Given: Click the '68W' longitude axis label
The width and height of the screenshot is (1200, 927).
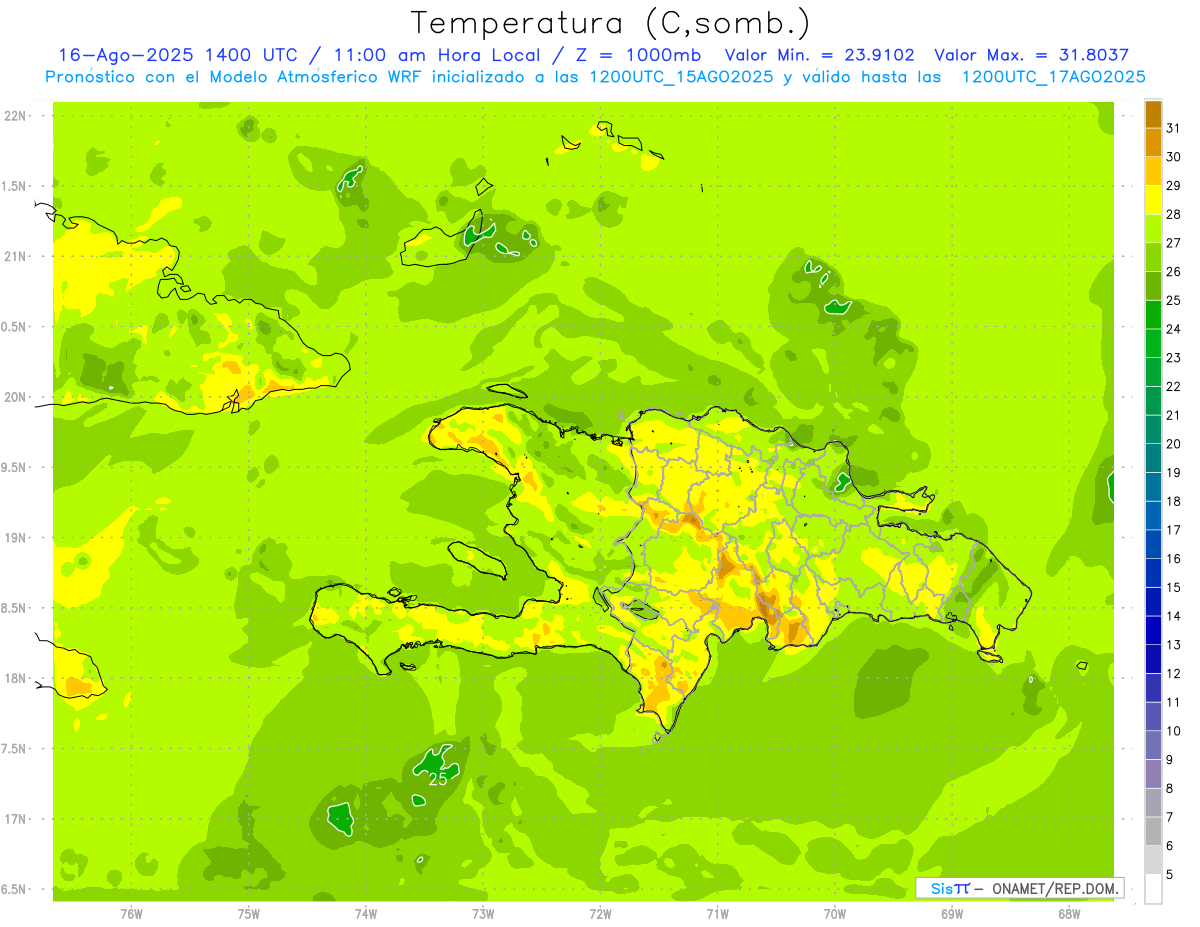Looking at the screenshot, I should pyautogui.click(x=1069, y=913).
